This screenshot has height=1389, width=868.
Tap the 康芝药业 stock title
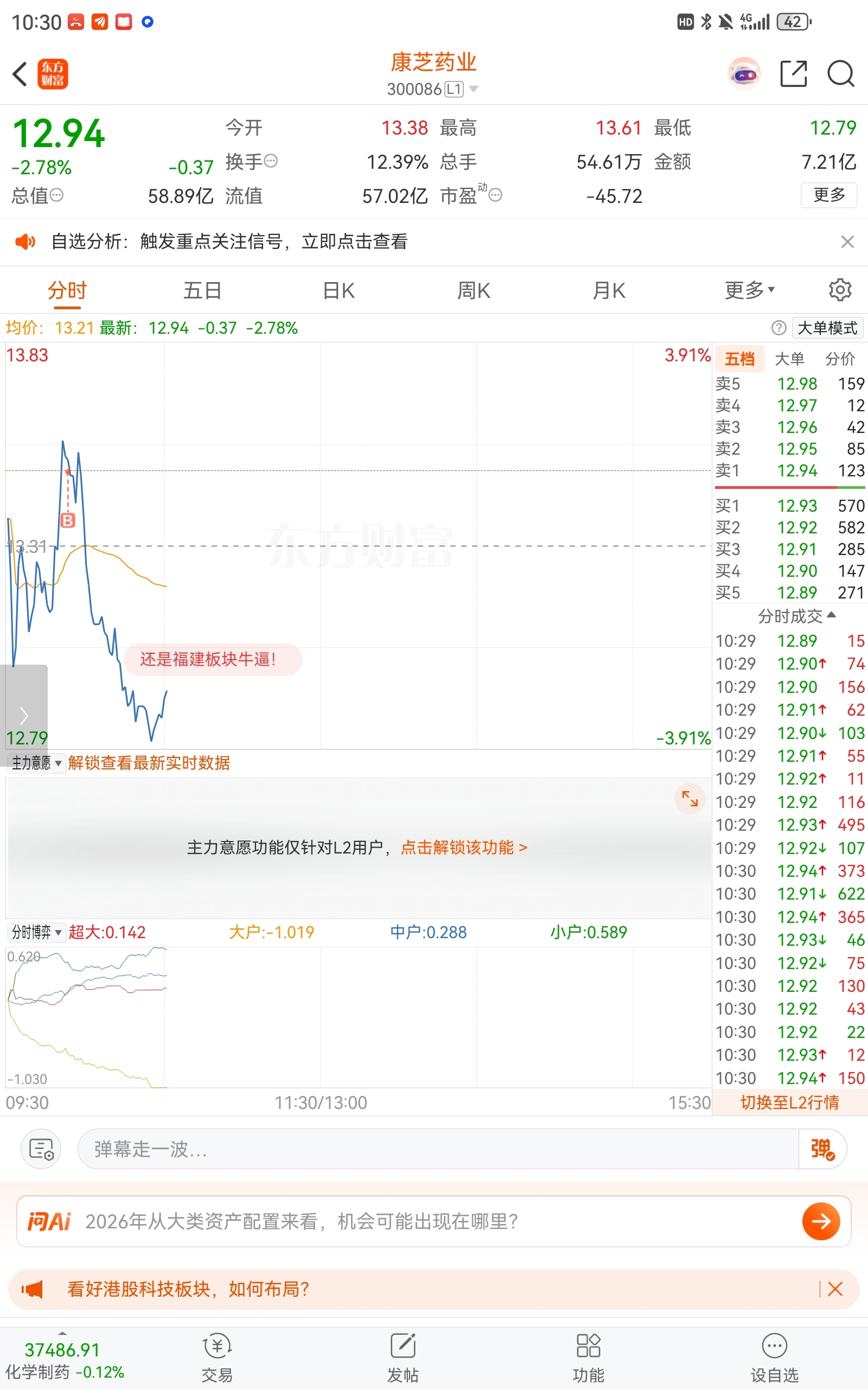tap(433, 62)
